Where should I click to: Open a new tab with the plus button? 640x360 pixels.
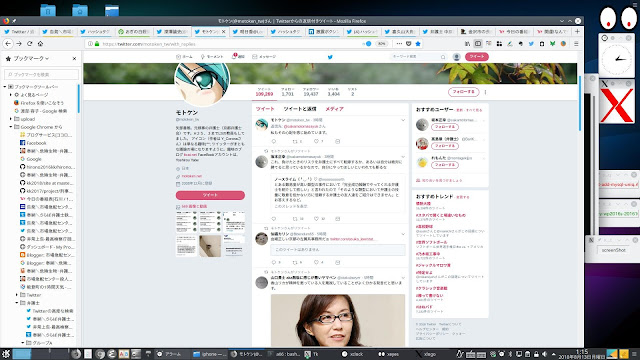click(577, 31)
